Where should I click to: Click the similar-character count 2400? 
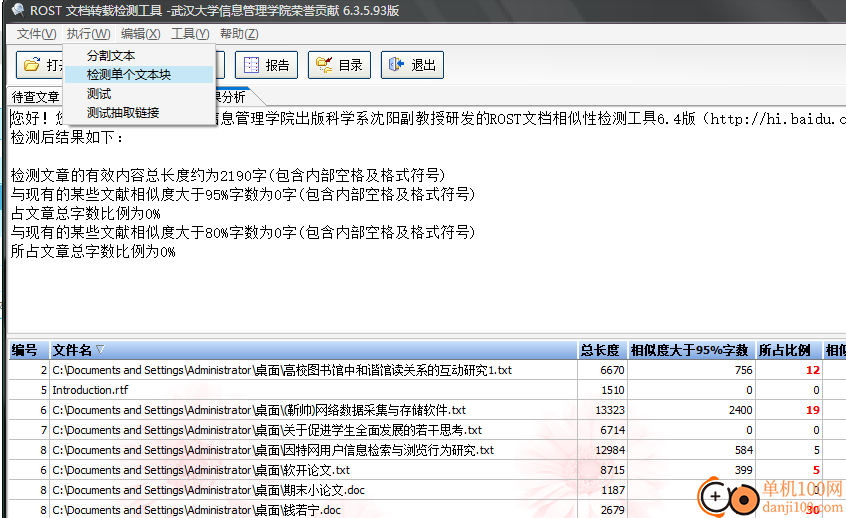740,410
